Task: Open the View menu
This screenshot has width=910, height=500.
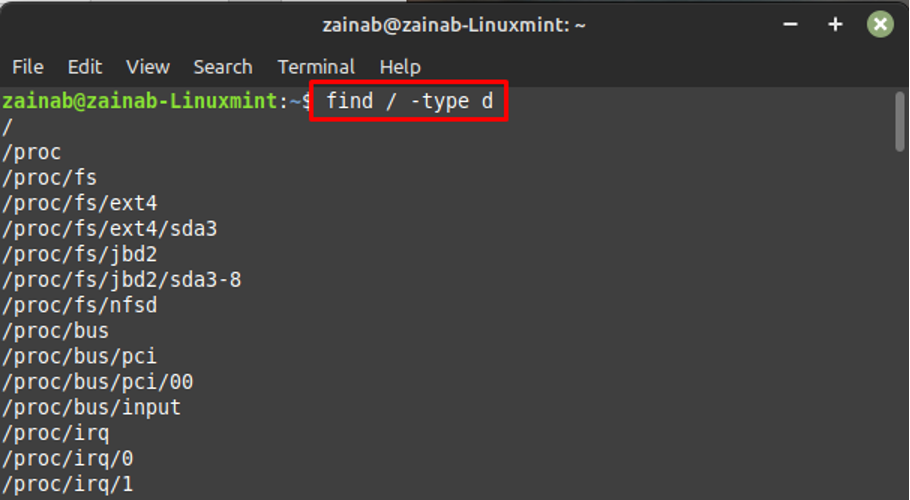Action: click(x=148, y=67)
